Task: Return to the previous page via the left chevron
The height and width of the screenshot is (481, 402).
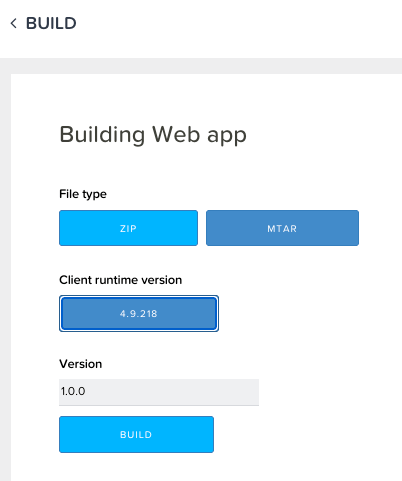Action: (13, 23)
